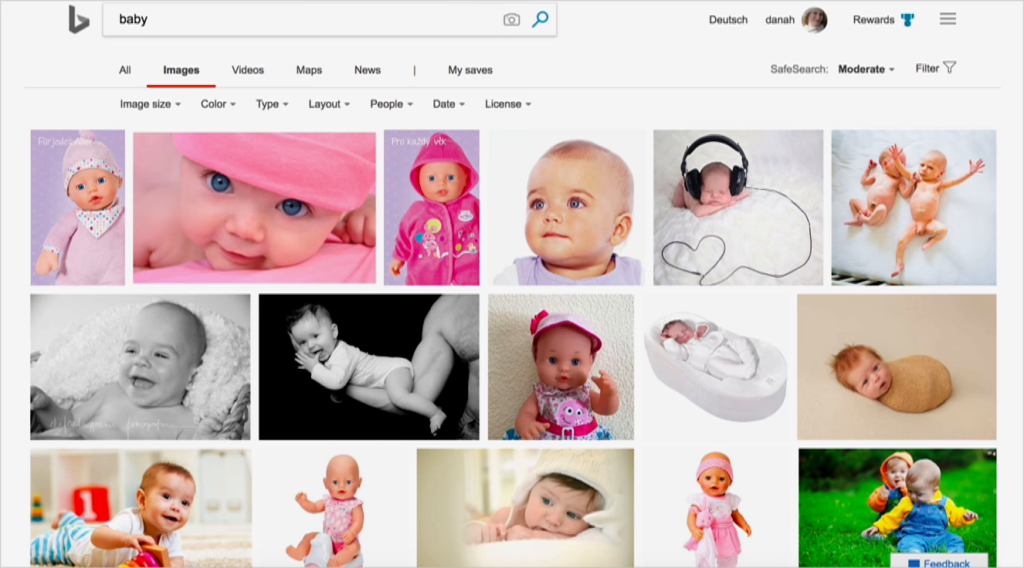Expand the Type filter dropdown

272,104
